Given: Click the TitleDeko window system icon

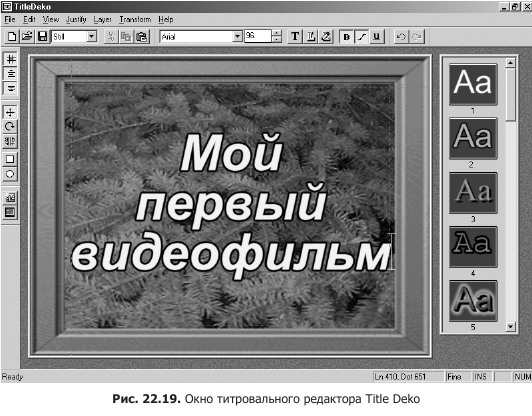Looking at the screenshot, I should 6,6.
